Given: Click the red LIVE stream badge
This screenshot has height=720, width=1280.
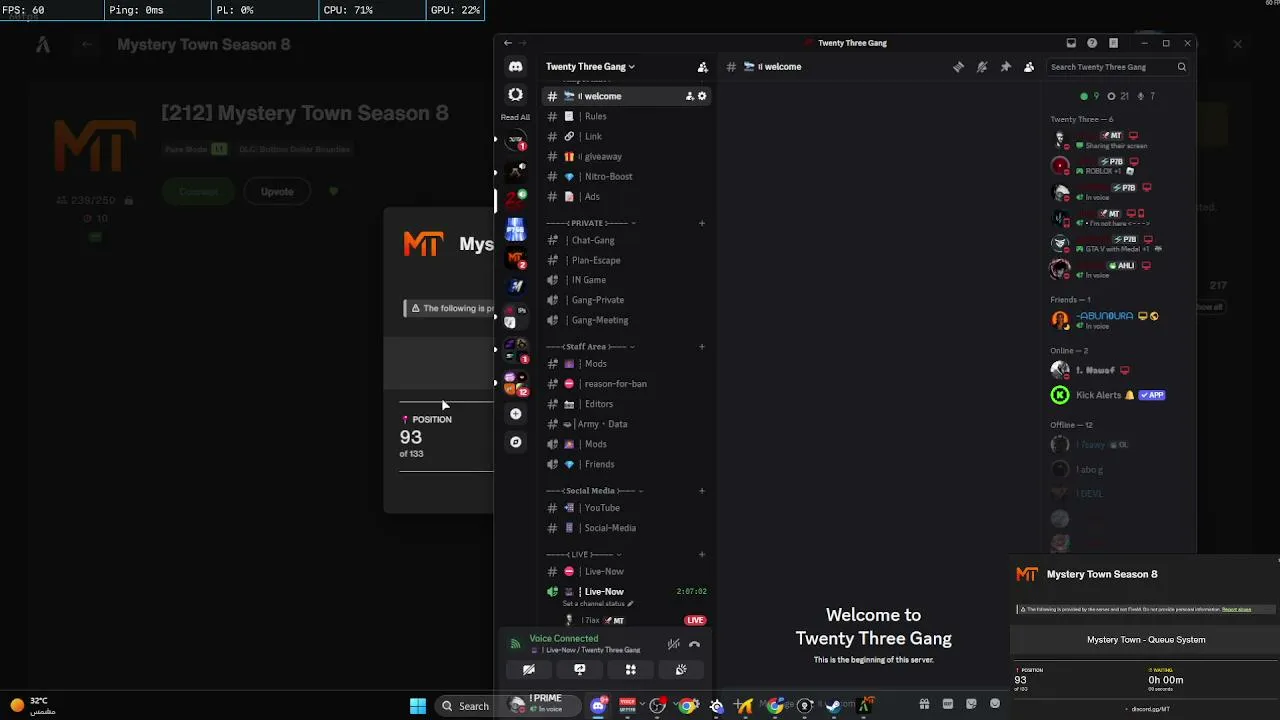Looking at the screenshot, I should point(695,620).
